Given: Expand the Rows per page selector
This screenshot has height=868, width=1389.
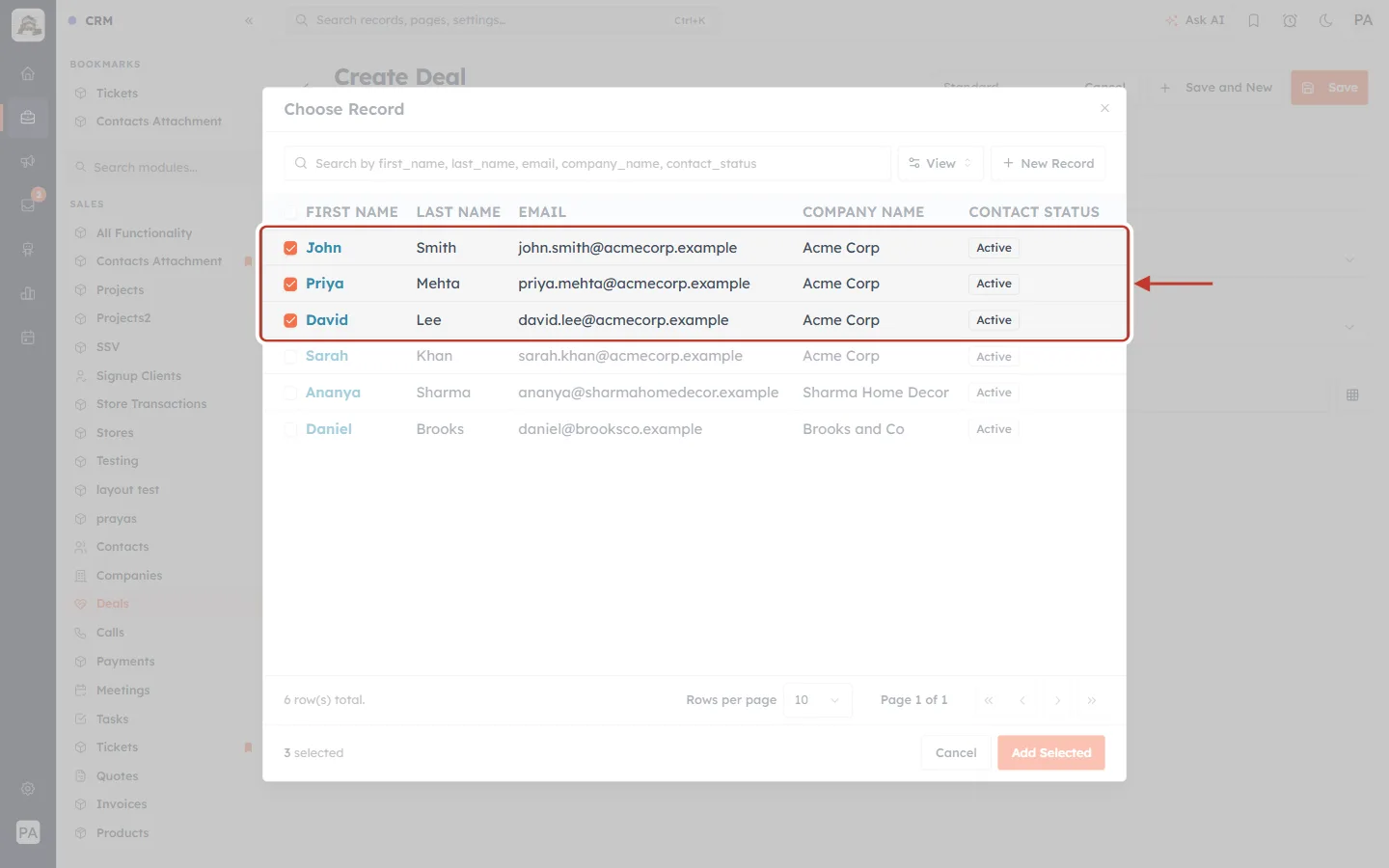Looking at the screenshot, I should click(817, 700).
